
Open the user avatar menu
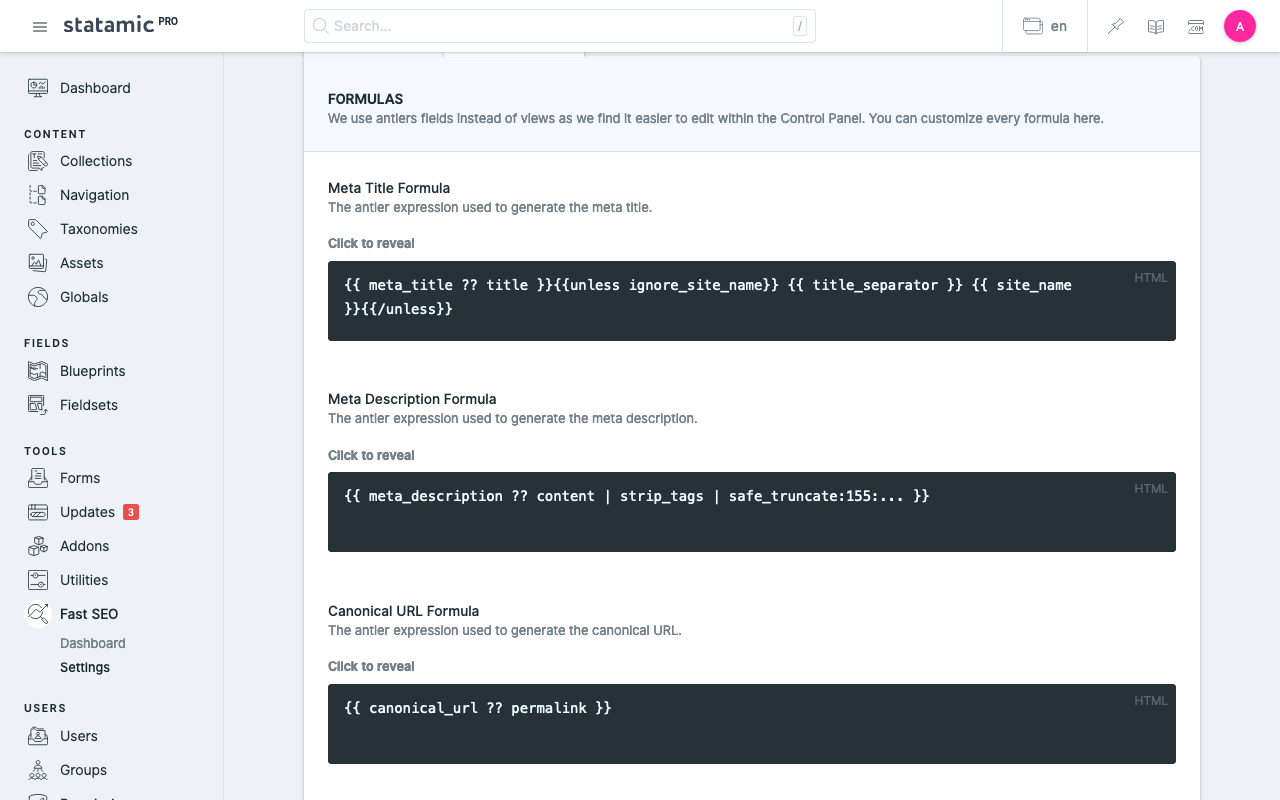pos(1240,27)
